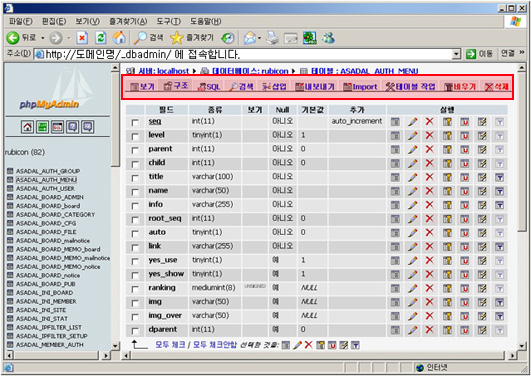Select the ranking field checkbox

click(135, 289)
